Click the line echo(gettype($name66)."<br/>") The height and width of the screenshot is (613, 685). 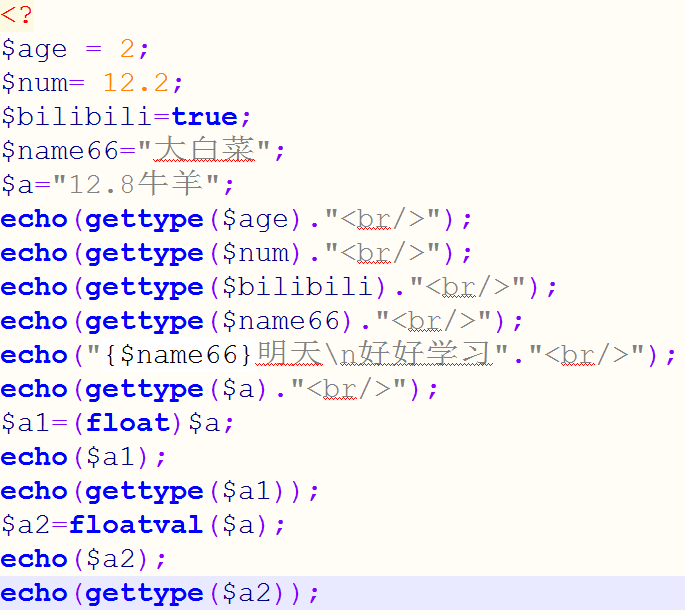[x=262, y=321]
